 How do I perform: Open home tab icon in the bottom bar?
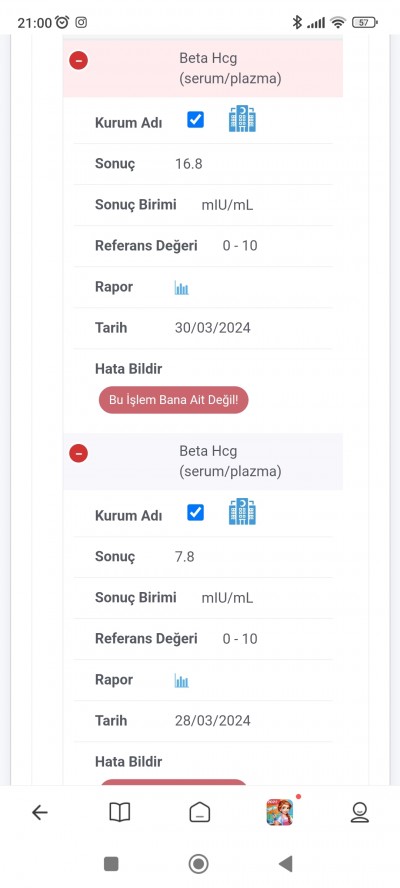[199, 813]
